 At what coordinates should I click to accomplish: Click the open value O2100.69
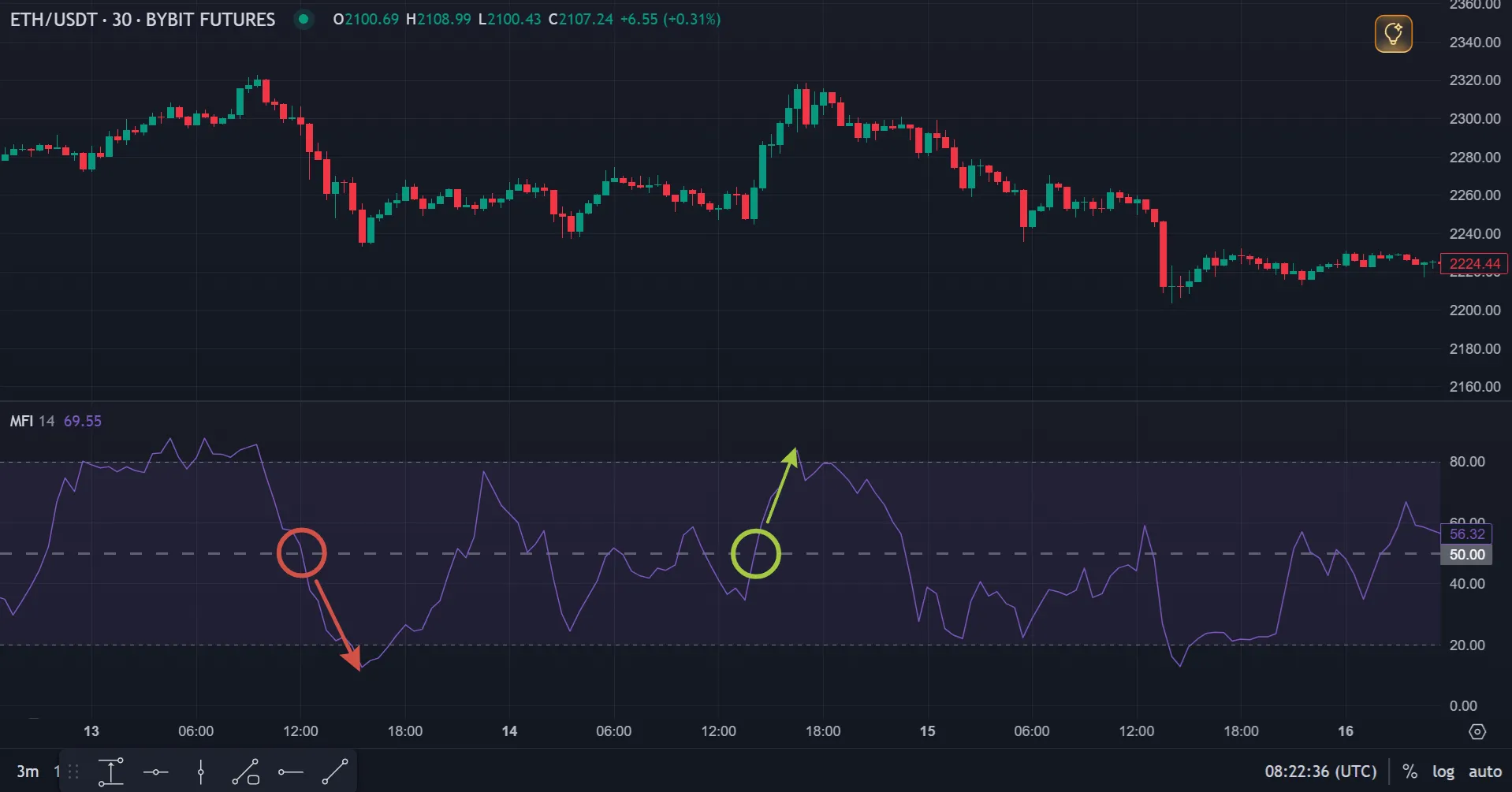[366, 20]
